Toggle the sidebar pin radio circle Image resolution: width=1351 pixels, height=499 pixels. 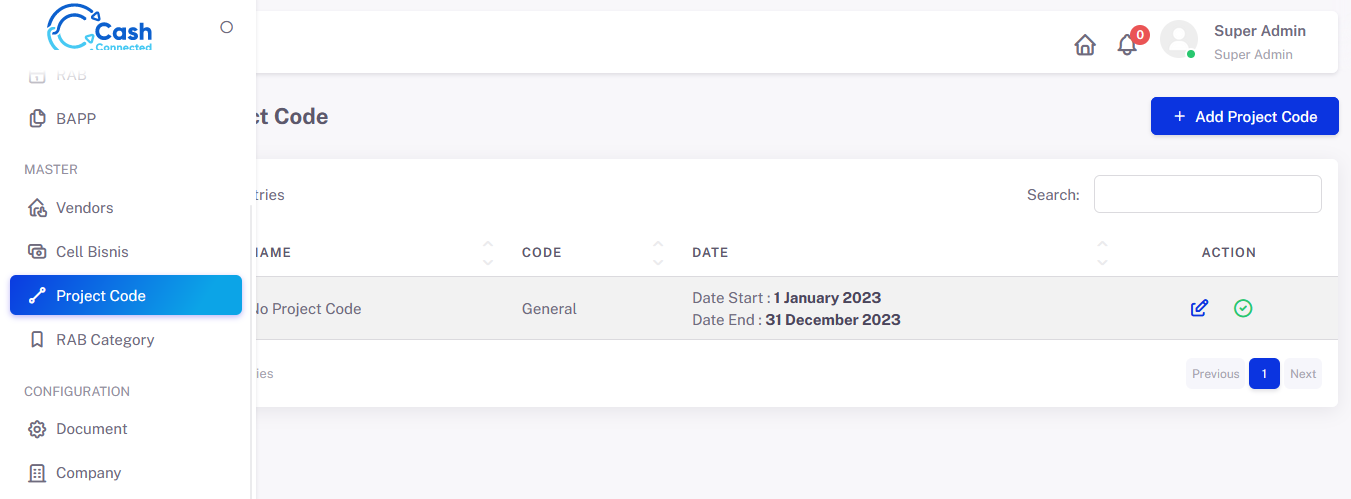coord(227,27)
